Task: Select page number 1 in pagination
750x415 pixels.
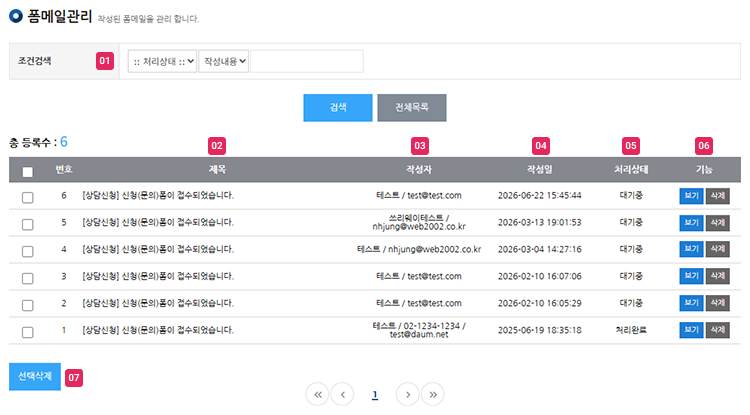Action: (375, 394)
